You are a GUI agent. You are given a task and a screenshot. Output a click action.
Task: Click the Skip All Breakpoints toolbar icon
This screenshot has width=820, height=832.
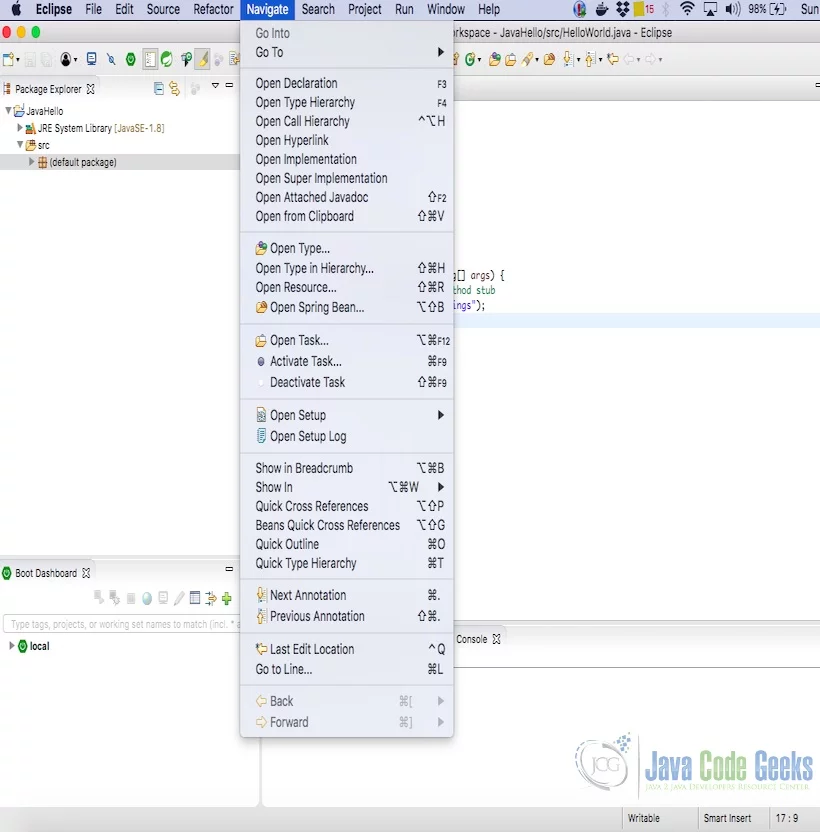tap(111, 59)
